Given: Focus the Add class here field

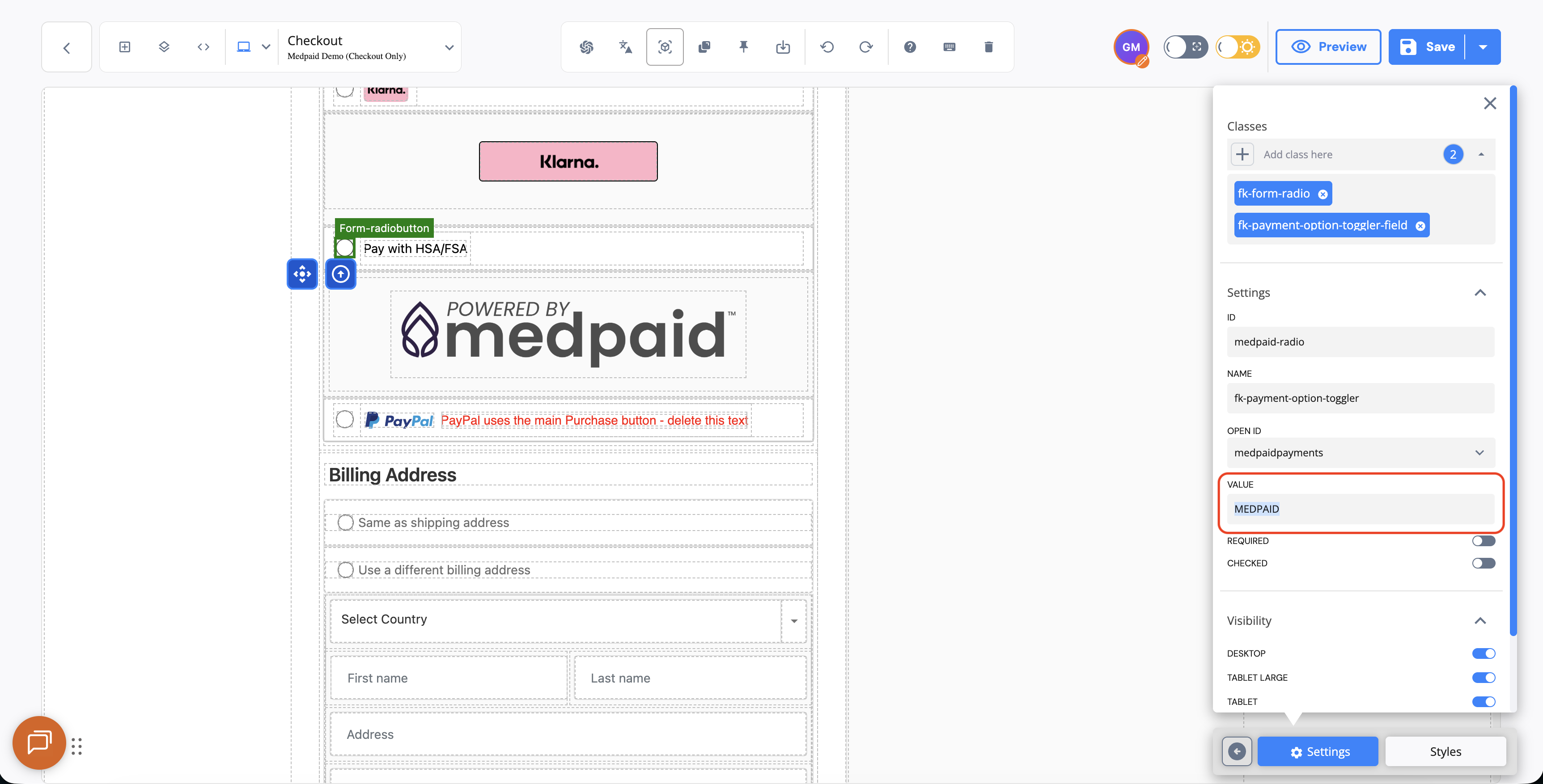Looking at the screenshot, I should point(1348,154).
